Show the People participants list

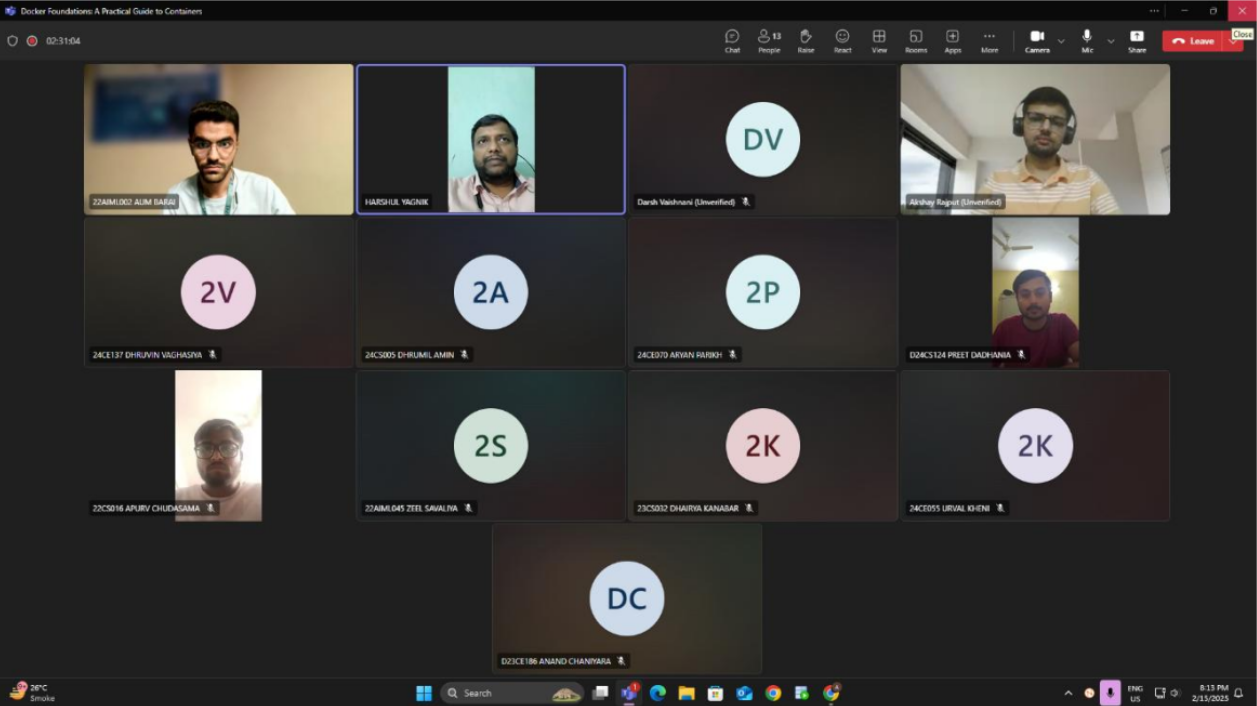(769, 40)
